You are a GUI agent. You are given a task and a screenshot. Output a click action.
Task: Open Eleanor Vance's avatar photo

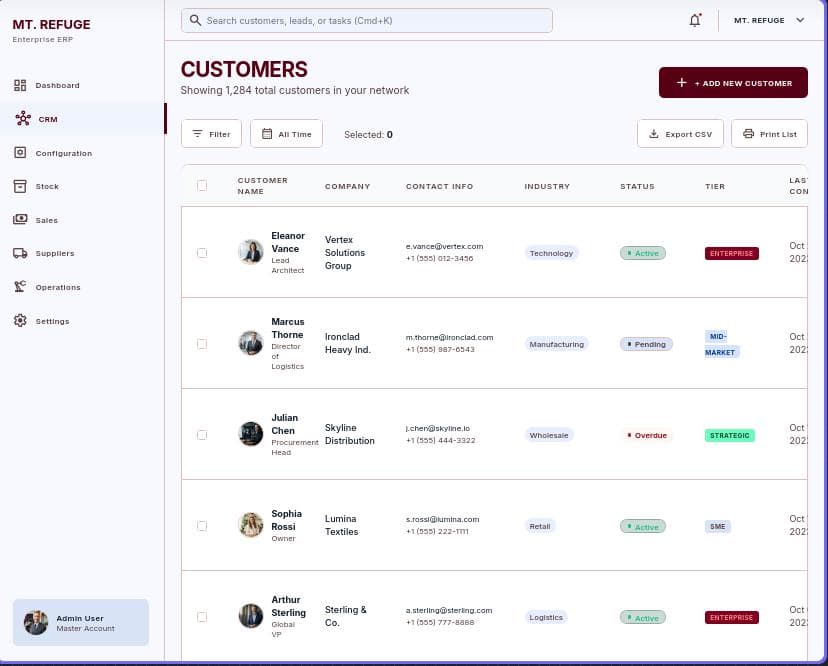click(x=251, y=251)
